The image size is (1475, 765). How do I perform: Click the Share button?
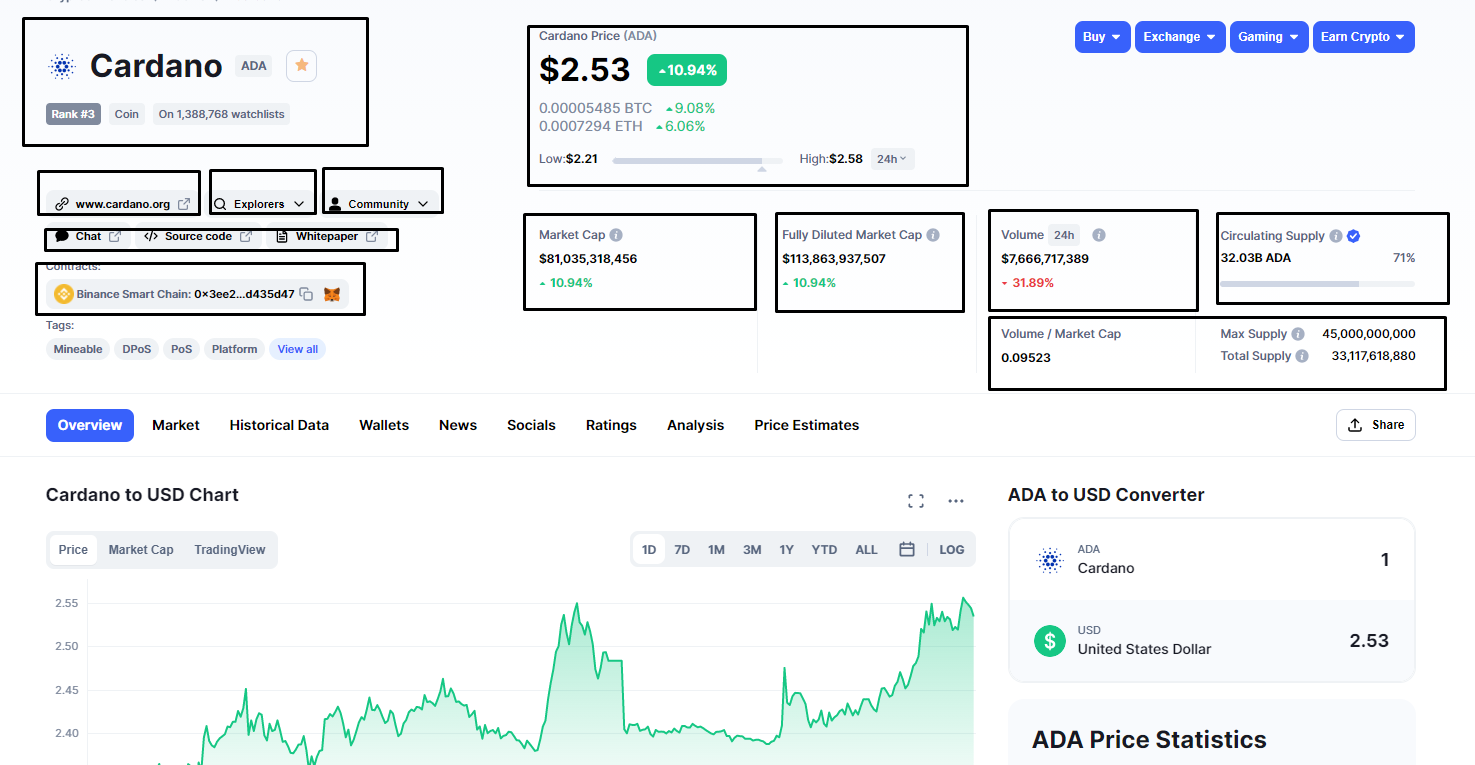(x=1376, y=425)
